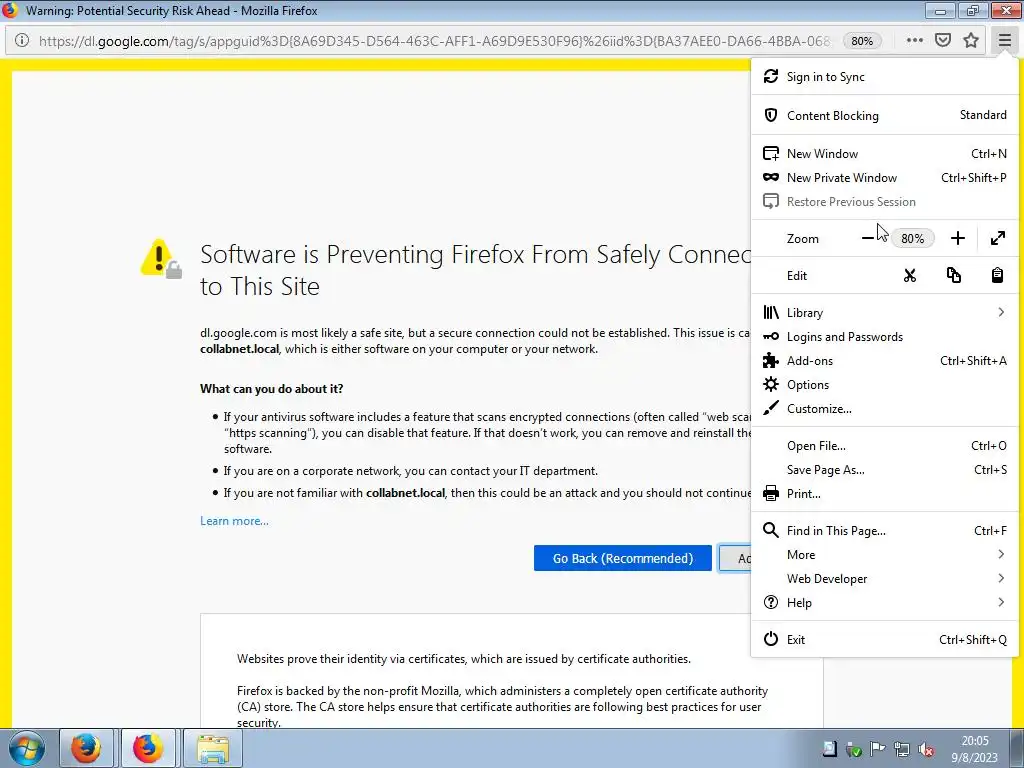
Task: Click the Cut scissors icon
Action: tap(910, 276)
